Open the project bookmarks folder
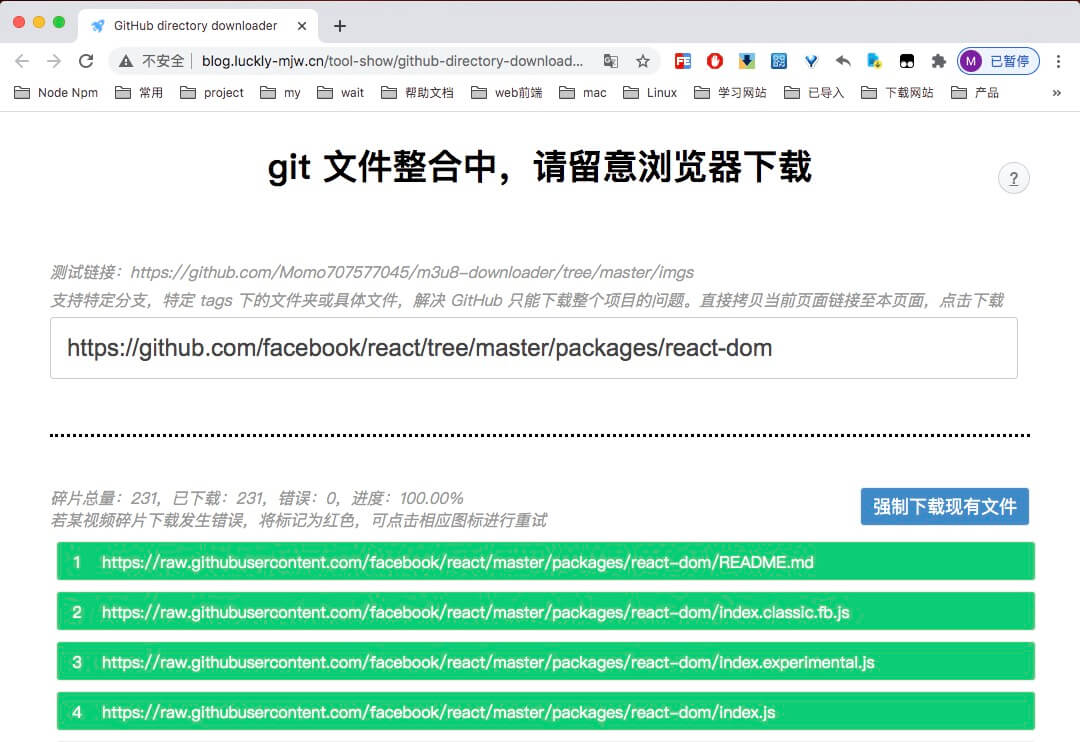The image size is (1080, 742). (212, 92)
